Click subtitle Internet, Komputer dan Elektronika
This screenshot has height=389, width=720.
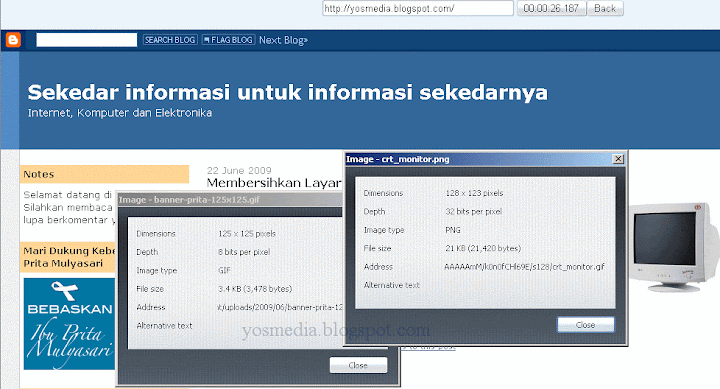(120, 113)
